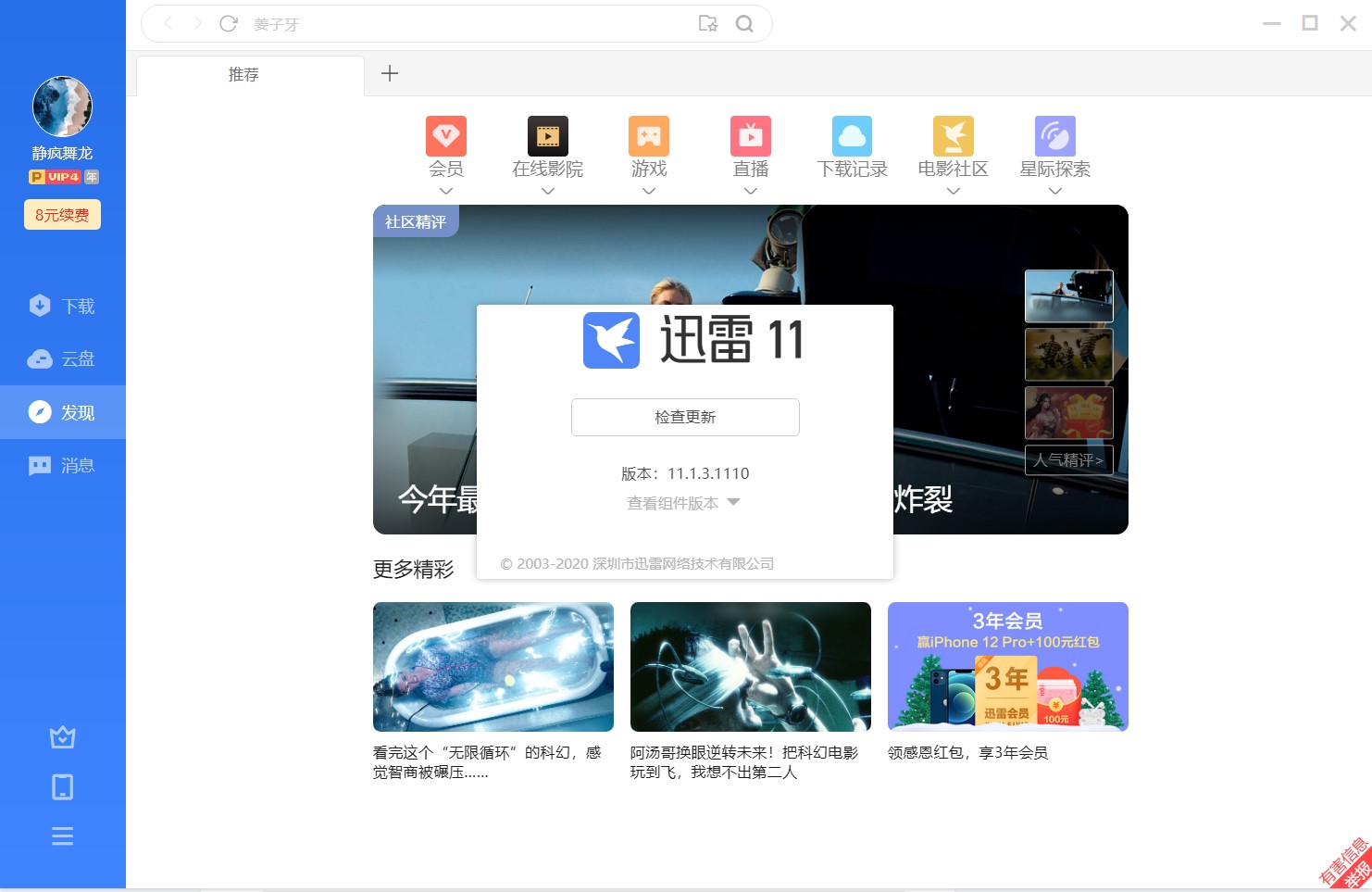Click the 3年会员 iPhone giveaway banner
Viewport: 1372px width, 892px height.
1007,666
